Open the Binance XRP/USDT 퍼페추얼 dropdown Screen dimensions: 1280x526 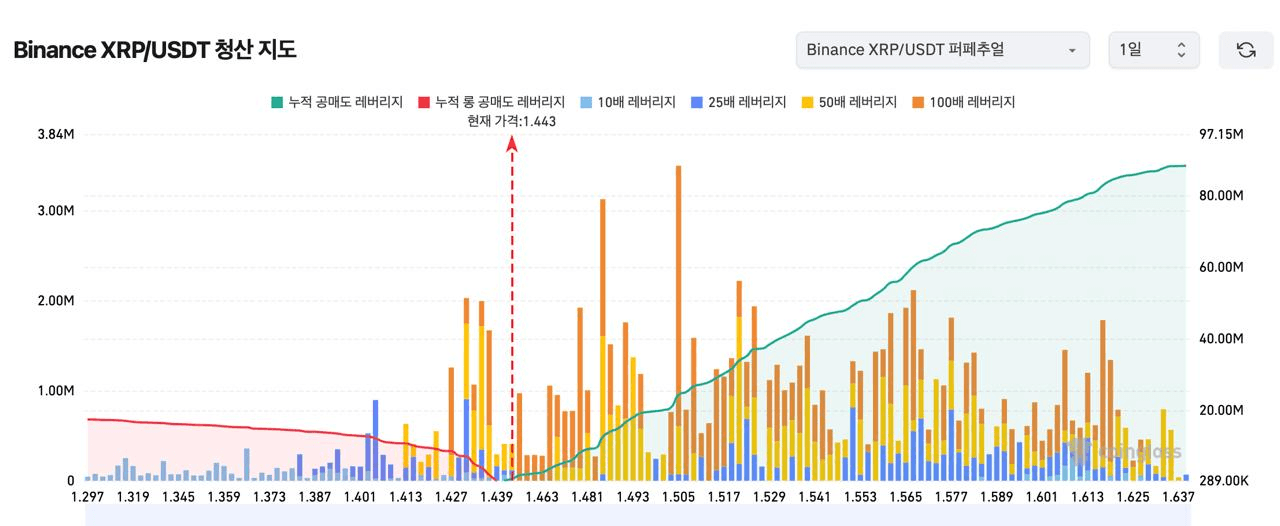point(942,50)
